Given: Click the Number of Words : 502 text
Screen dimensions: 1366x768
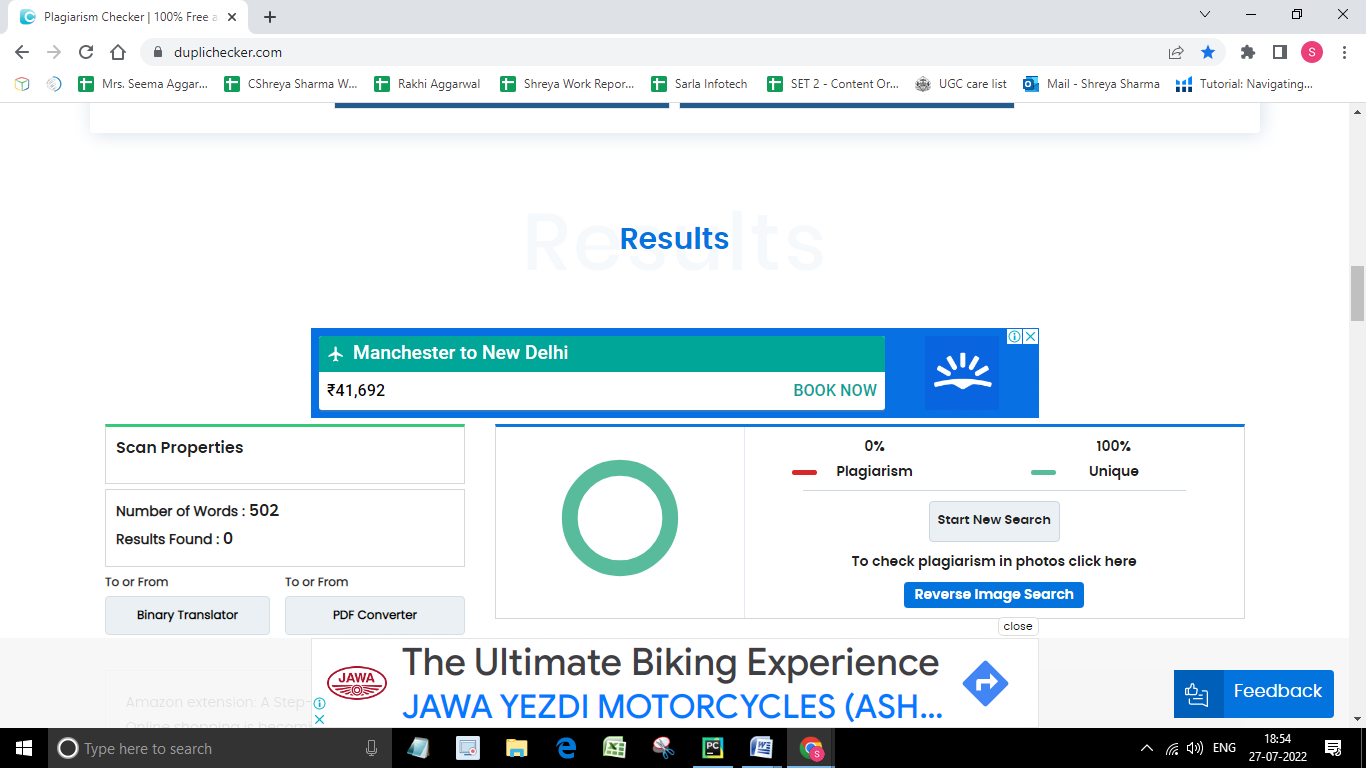Looking at the screenshot, I should 198,511.
